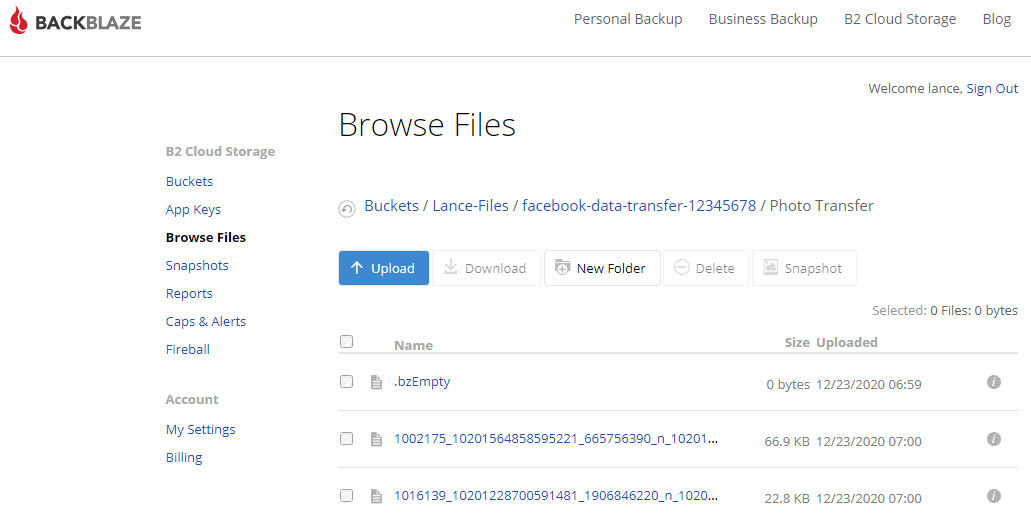1031x521 pixels.
Task: Check the 1002175 file checkbox
Action: click(x=347, y=439)
